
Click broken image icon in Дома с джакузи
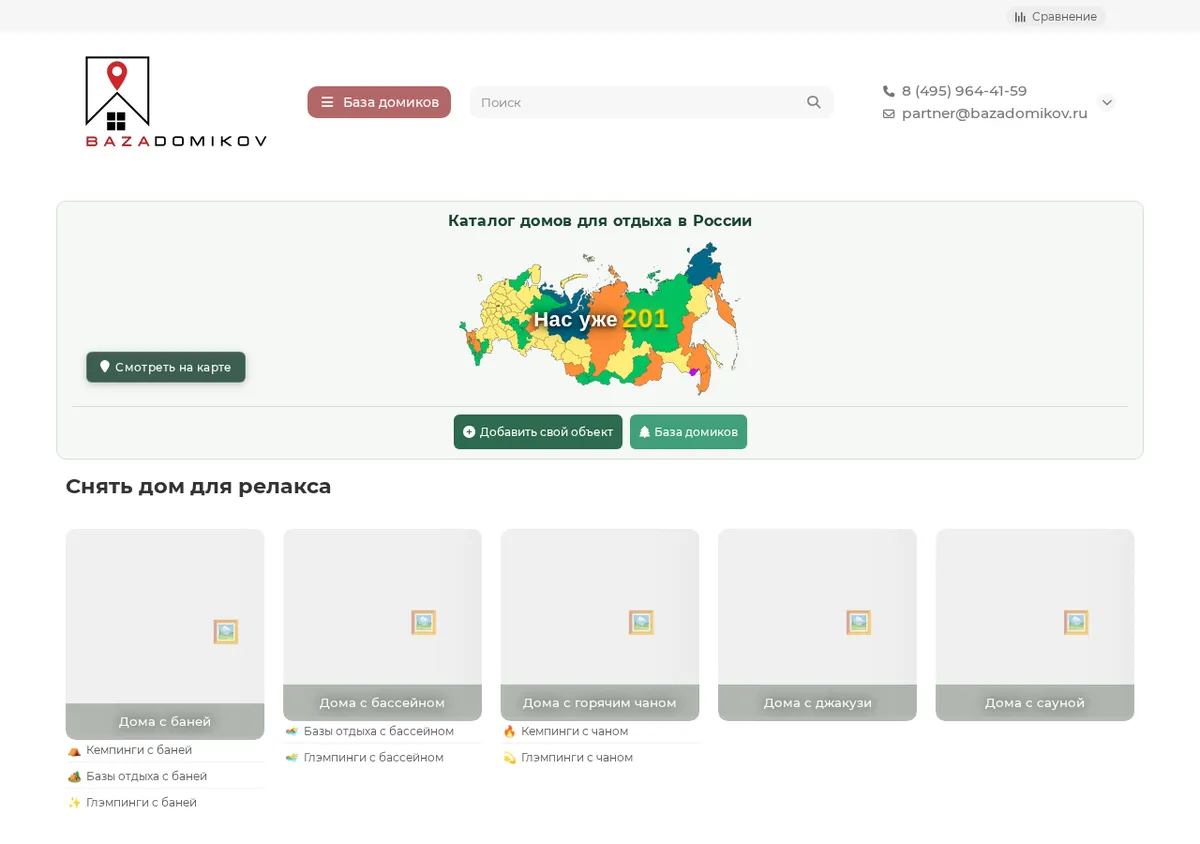(x=858, y=622)
